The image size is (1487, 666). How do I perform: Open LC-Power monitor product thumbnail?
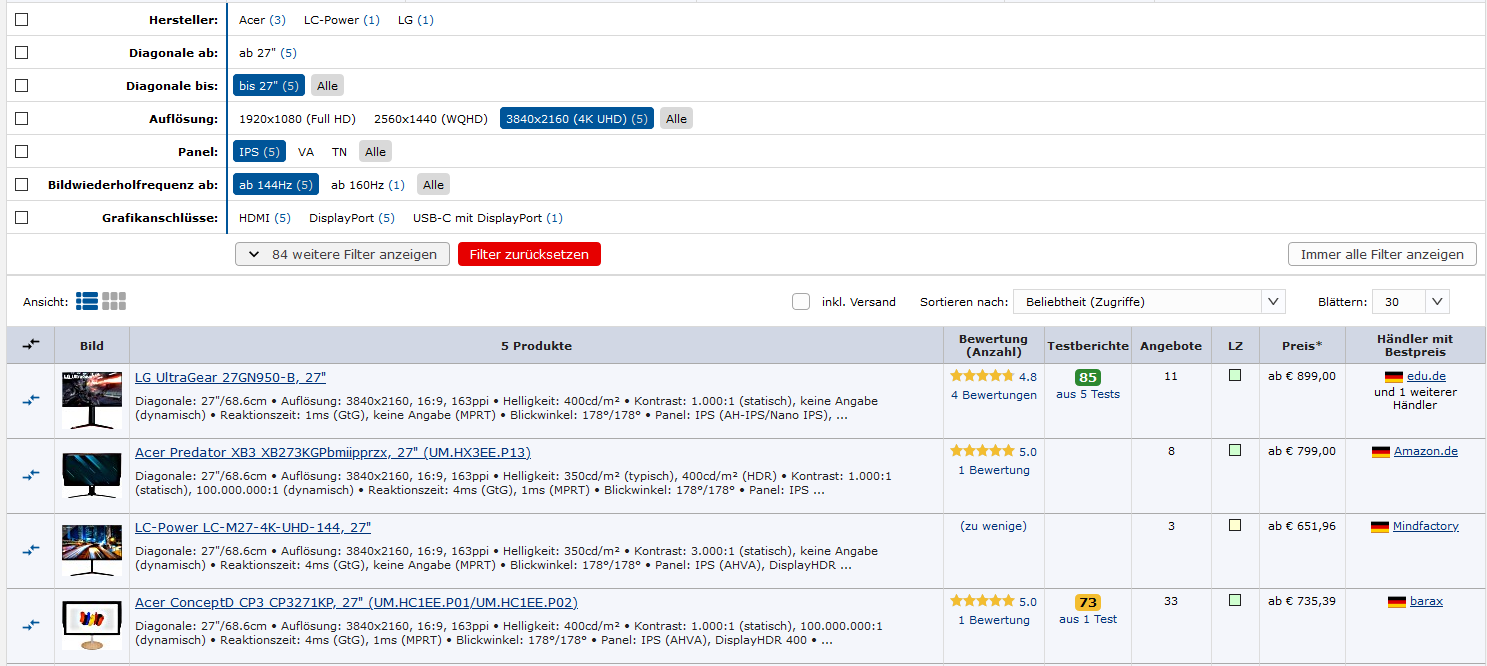[x=92, y=550]
